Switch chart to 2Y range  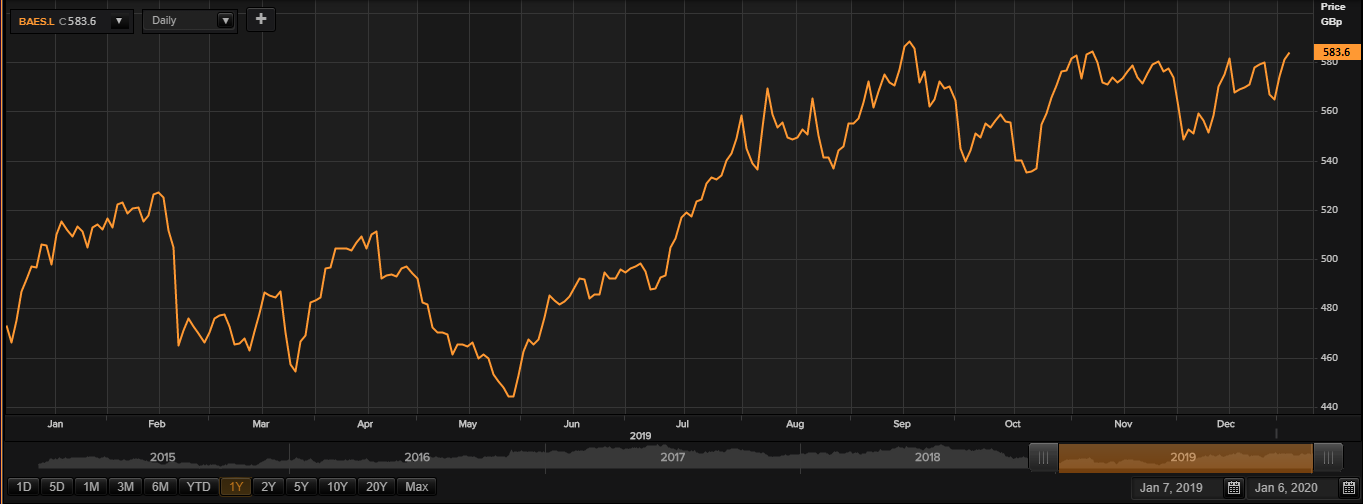(x=268, y=487)
